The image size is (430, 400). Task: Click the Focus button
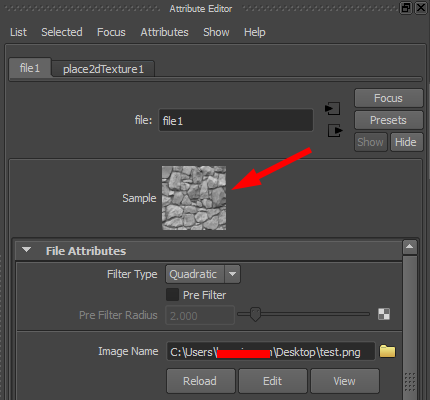pos(389,98)
